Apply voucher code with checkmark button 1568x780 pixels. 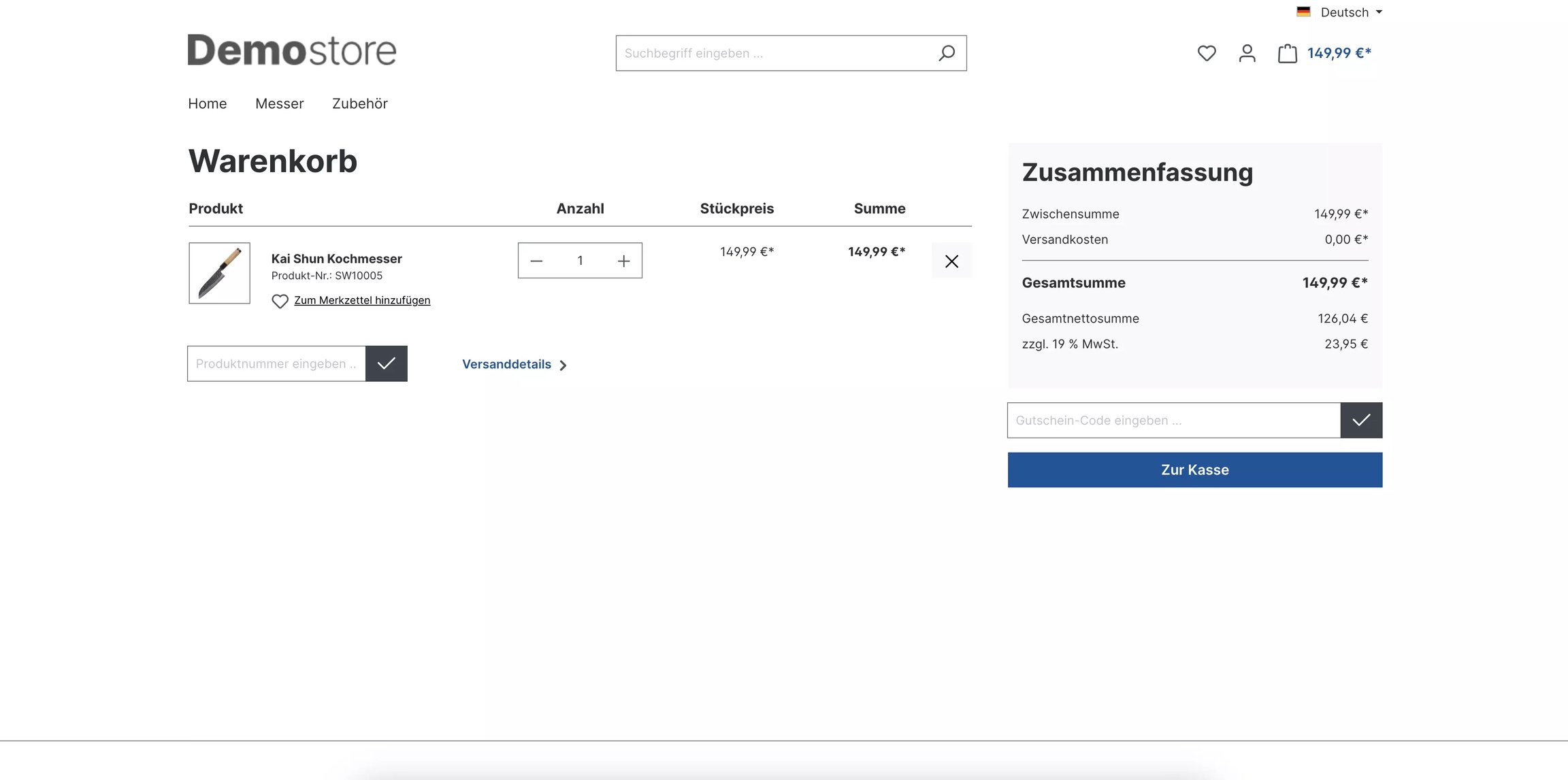pos(1361,420)
